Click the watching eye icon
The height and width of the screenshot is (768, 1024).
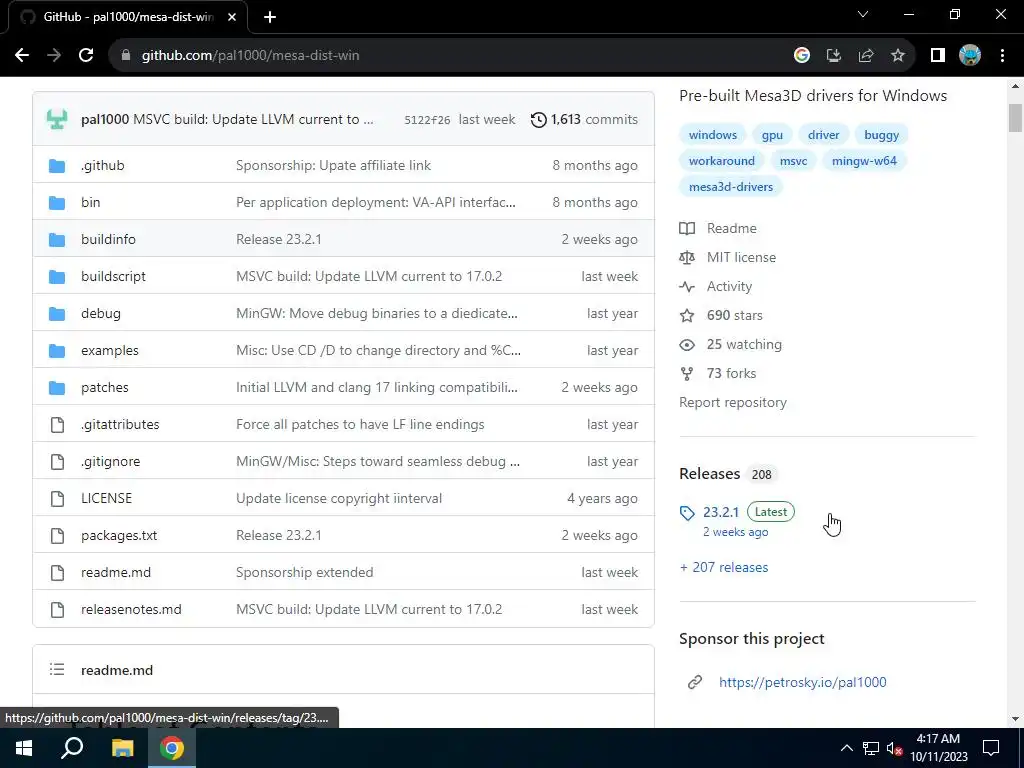point(686,345)
